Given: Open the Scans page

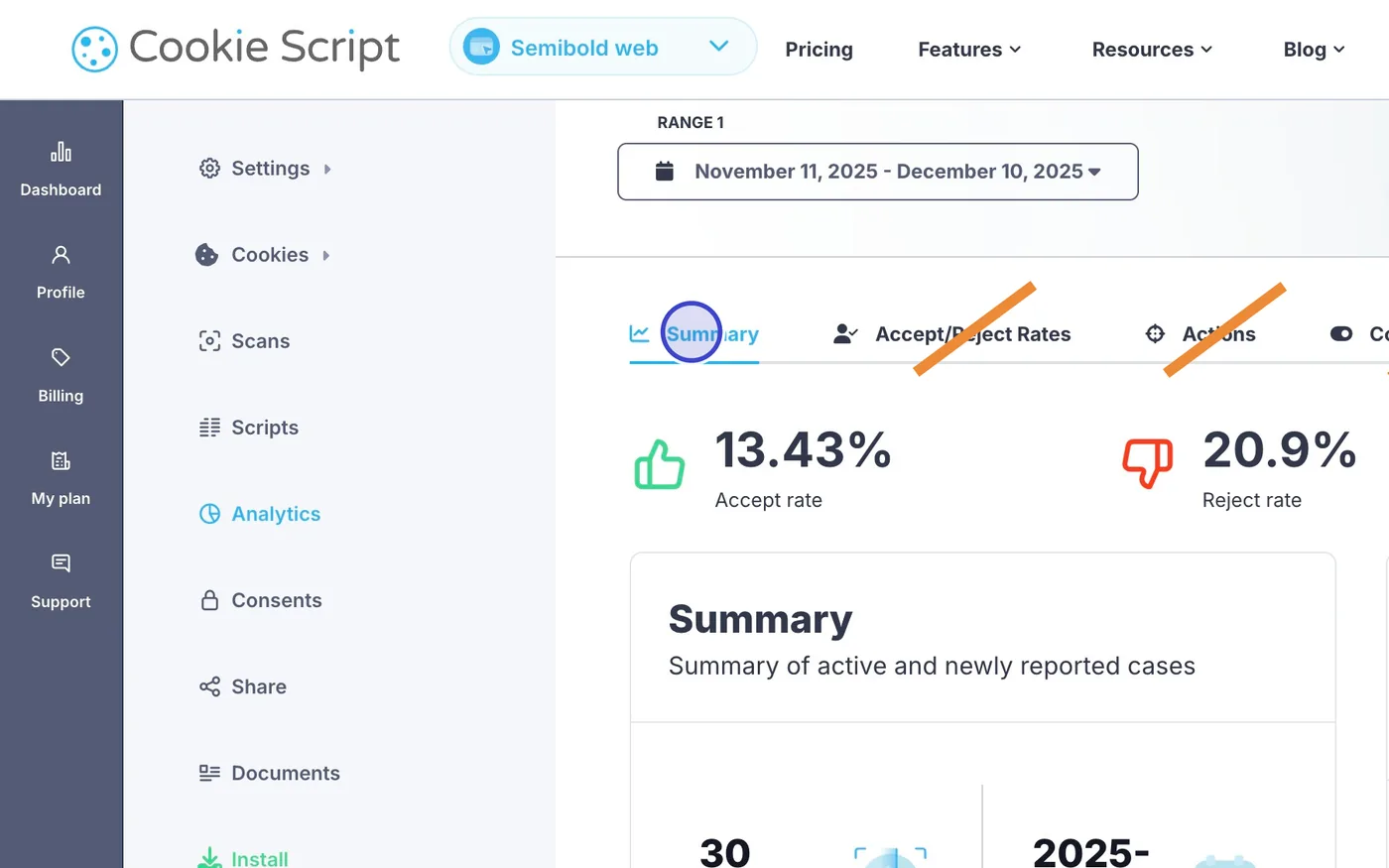Looking at the screenshot, I should pyautogui.click(x=244, y=341).
